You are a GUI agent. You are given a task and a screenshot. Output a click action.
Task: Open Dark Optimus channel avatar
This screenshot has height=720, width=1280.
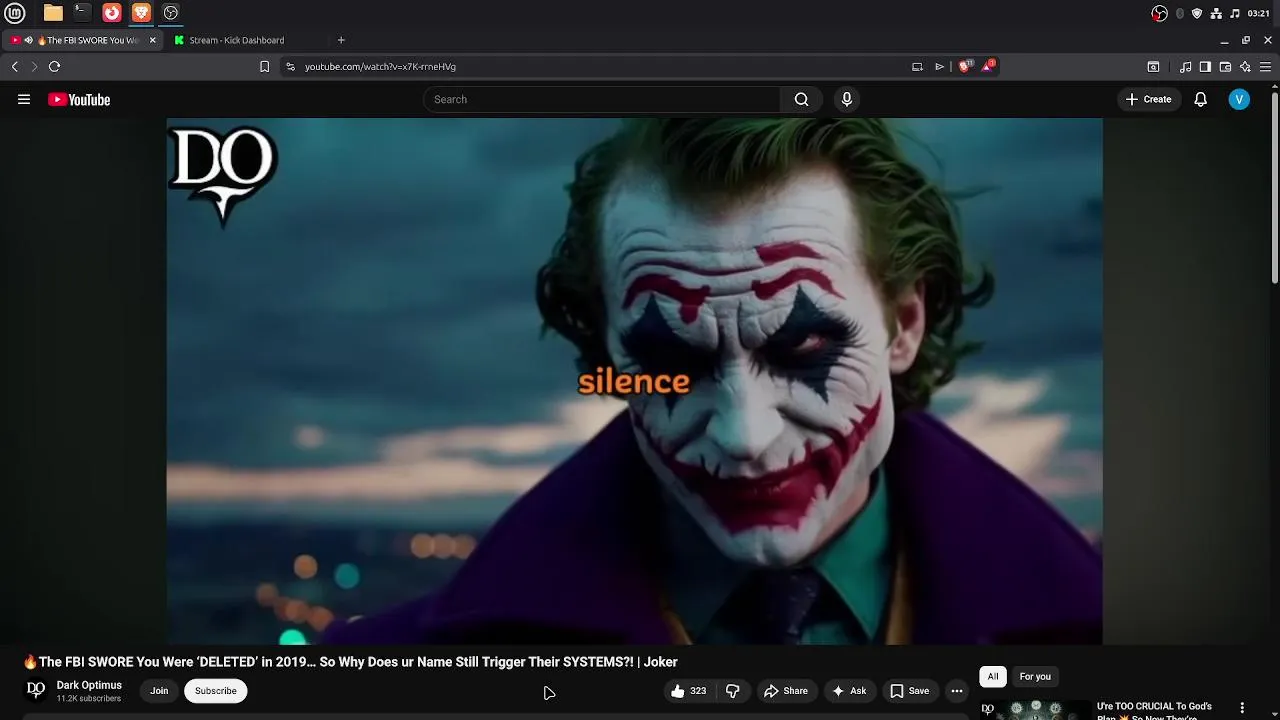click(36, 690)
